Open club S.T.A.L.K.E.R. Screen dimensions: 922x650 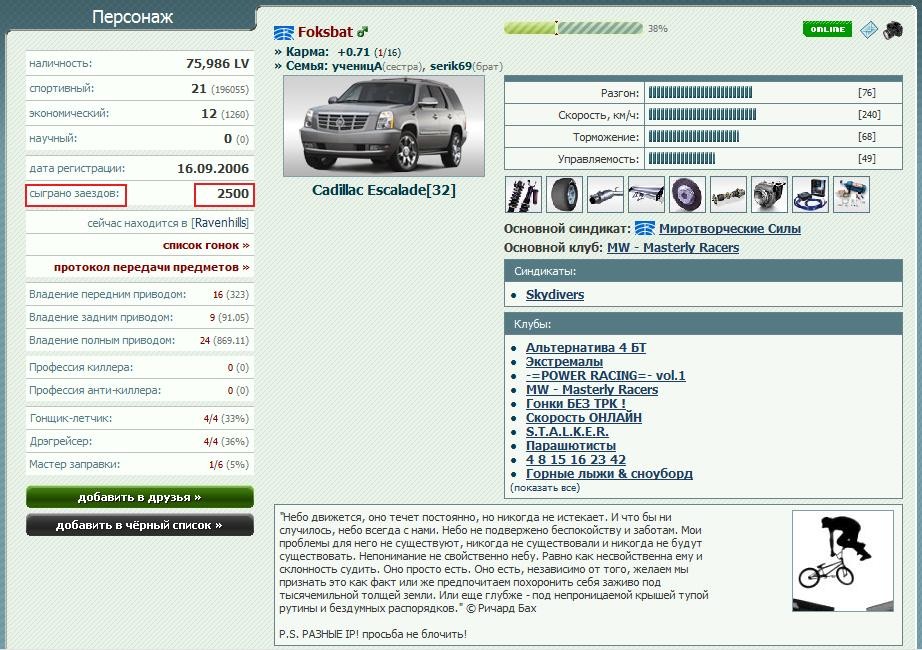567,432
